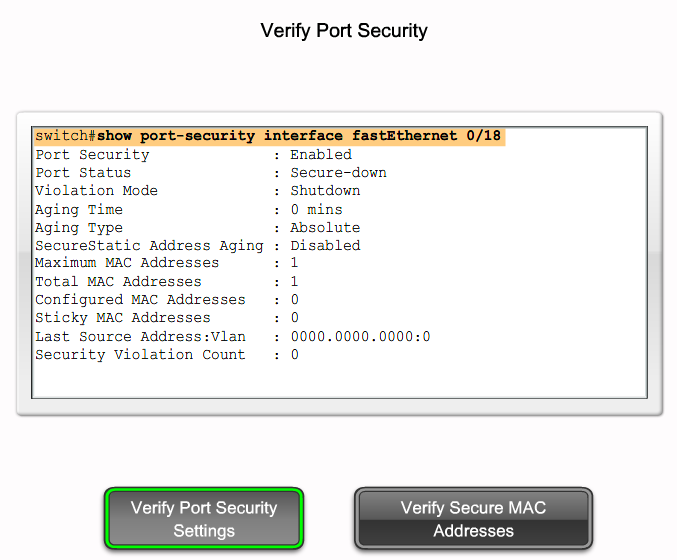Select the Configured MAC Addresses line

(167, 300)
